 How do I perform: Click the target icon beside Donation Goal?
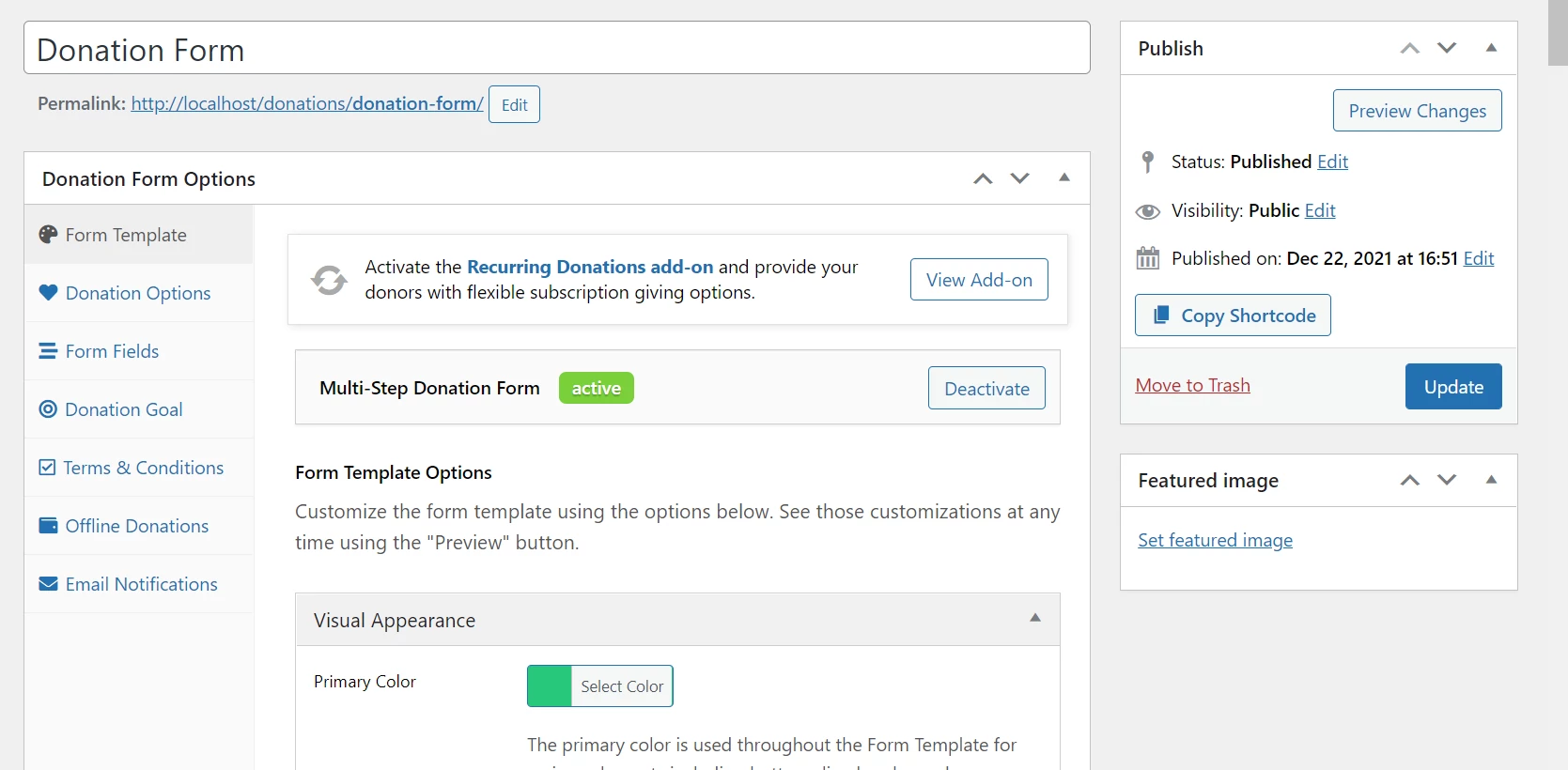tap(48, 409)
